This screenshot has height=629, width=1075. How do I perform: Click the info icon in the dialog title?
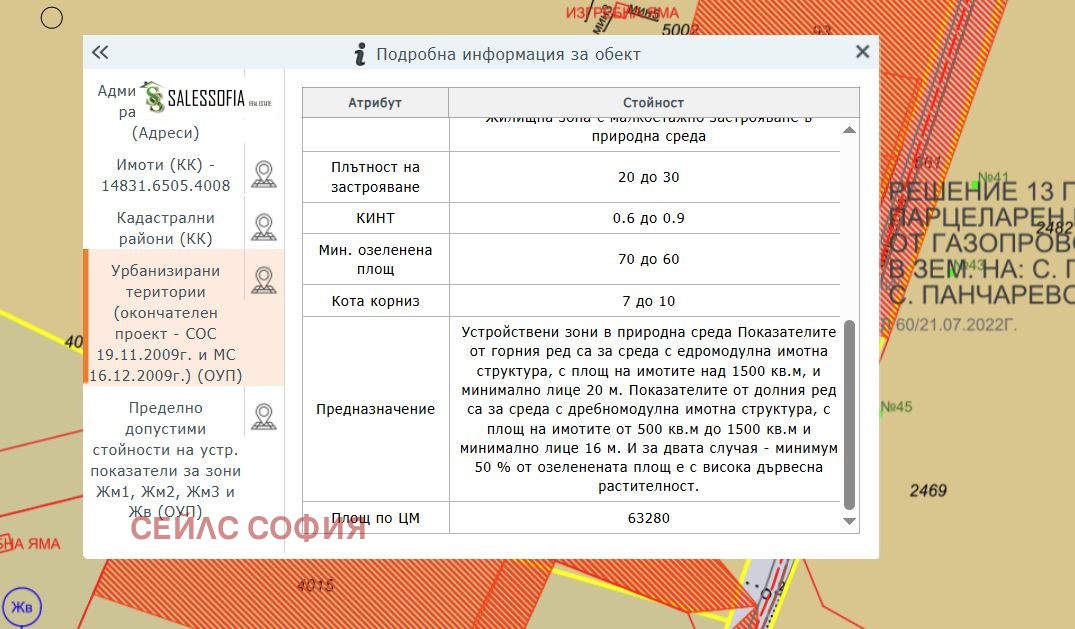(360, 54)
